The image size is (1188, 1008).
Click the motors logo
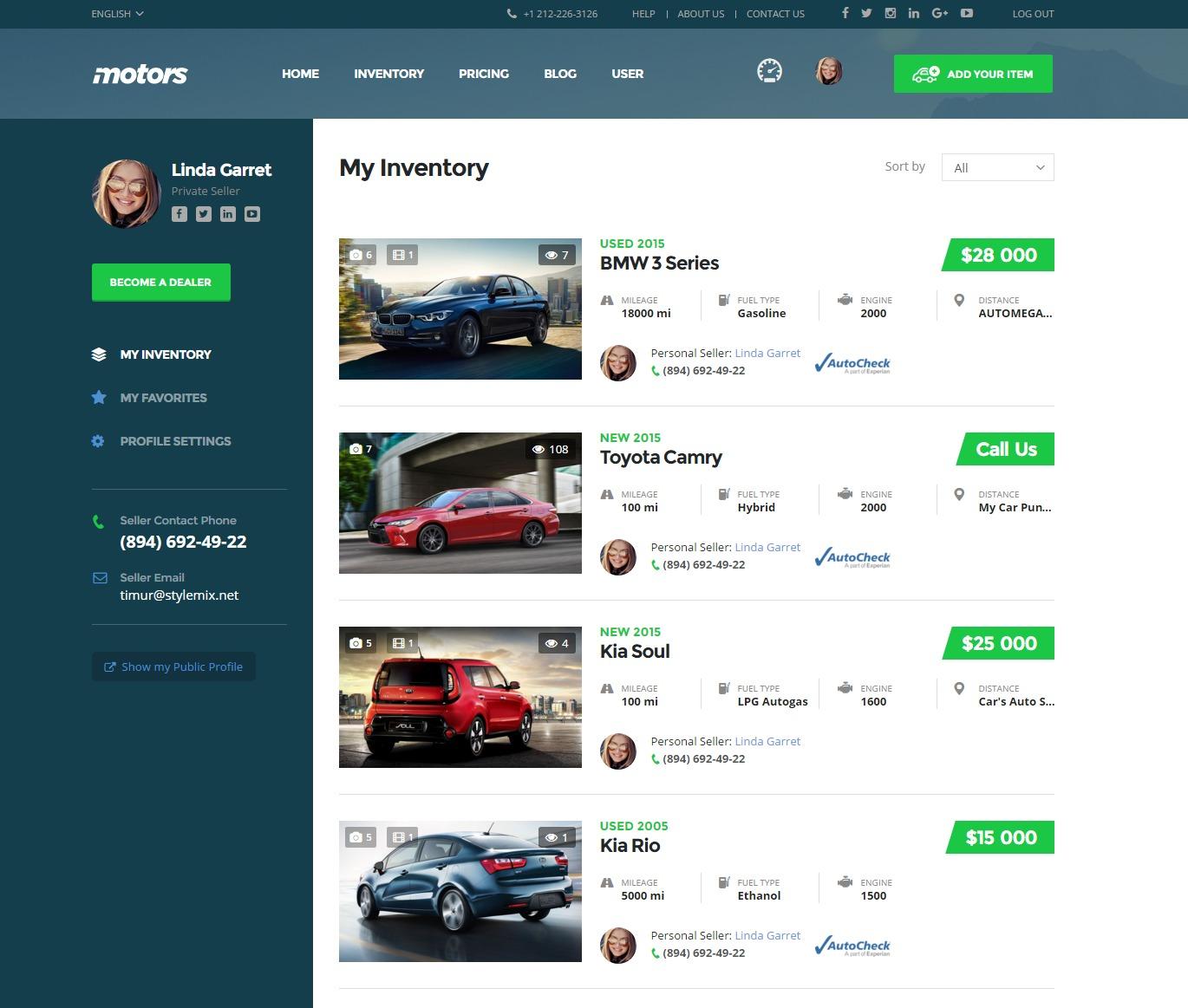click(140, 75)
